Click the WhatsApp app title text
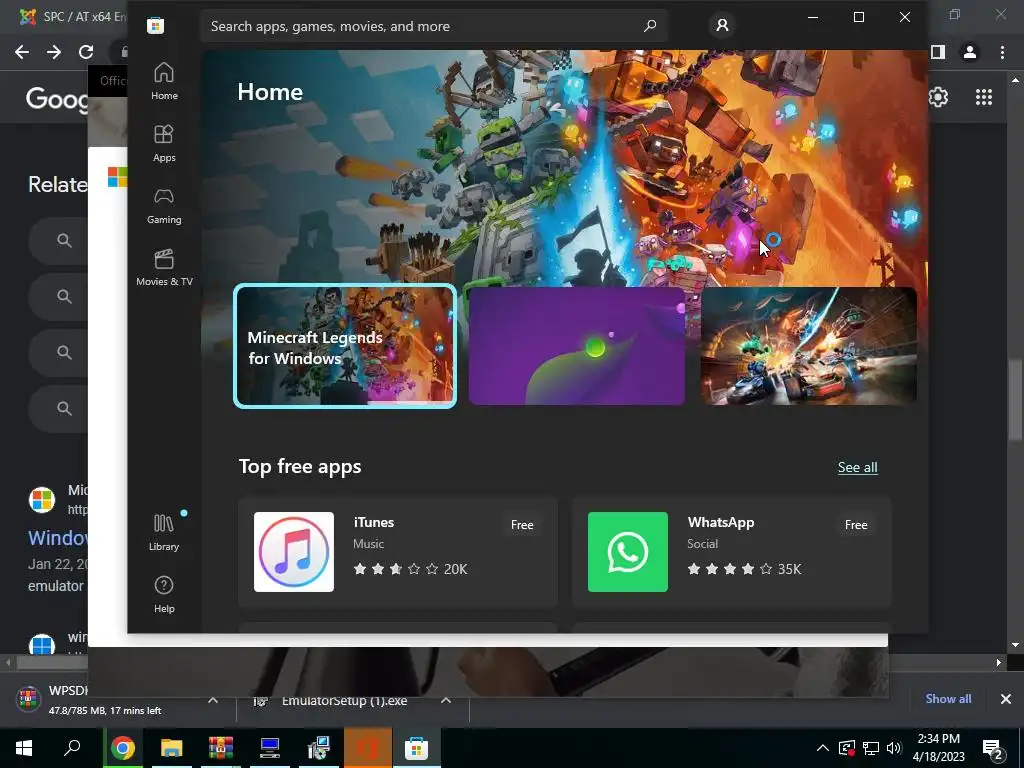 pyautogui.click(x=721, y=522)
